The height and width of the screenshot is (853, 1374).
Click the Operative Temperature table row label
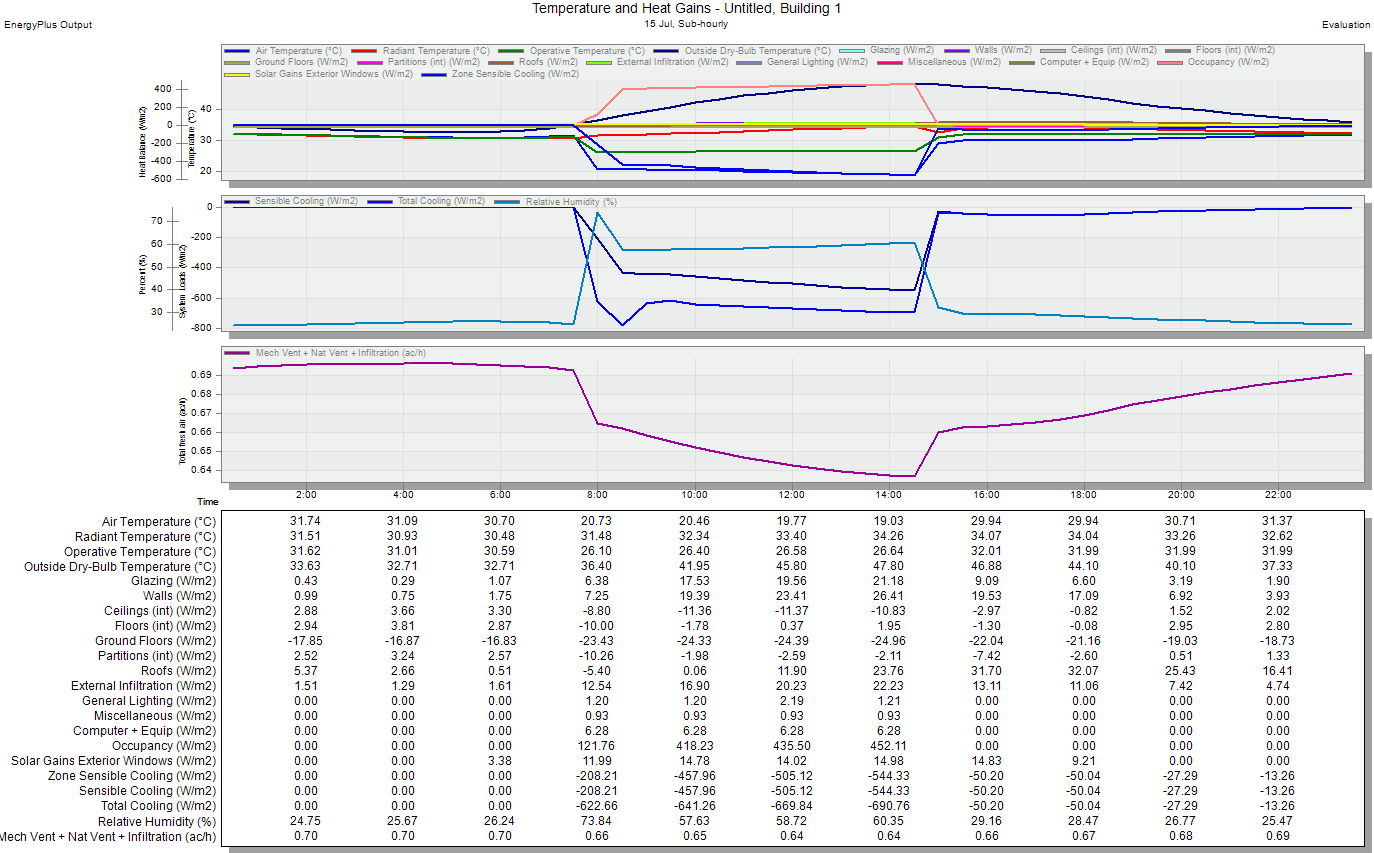point(140,552)
